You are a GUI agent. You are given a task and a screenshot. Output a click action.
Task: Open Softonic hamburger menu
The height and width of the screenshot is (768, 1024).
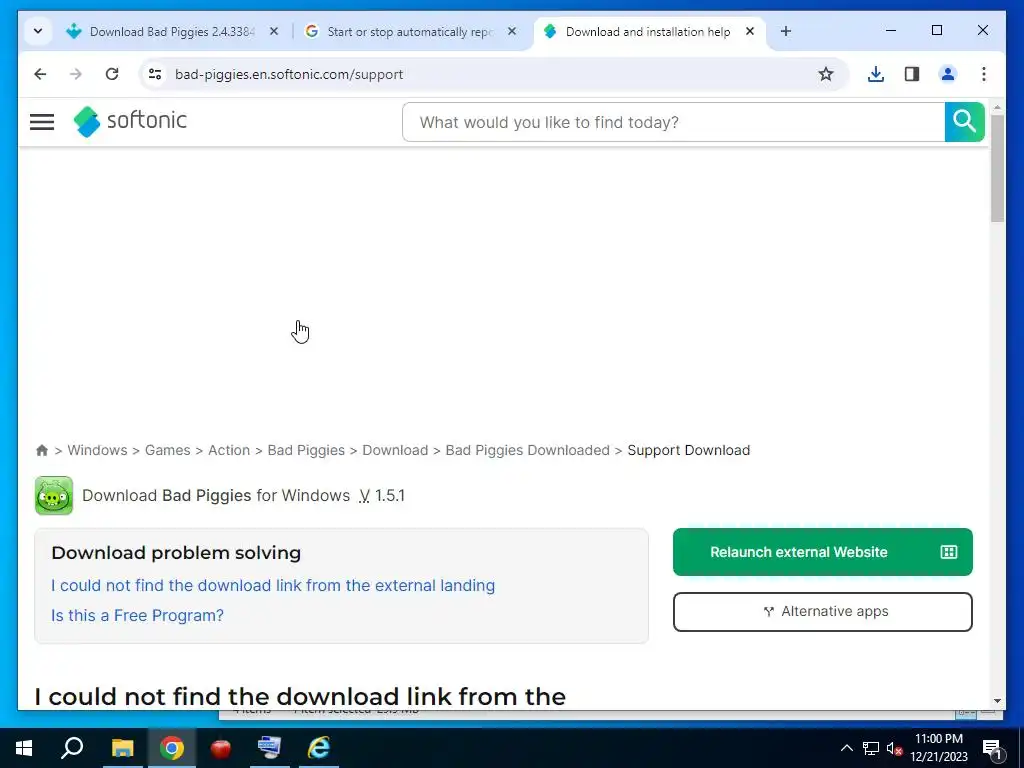click(42, 122)
